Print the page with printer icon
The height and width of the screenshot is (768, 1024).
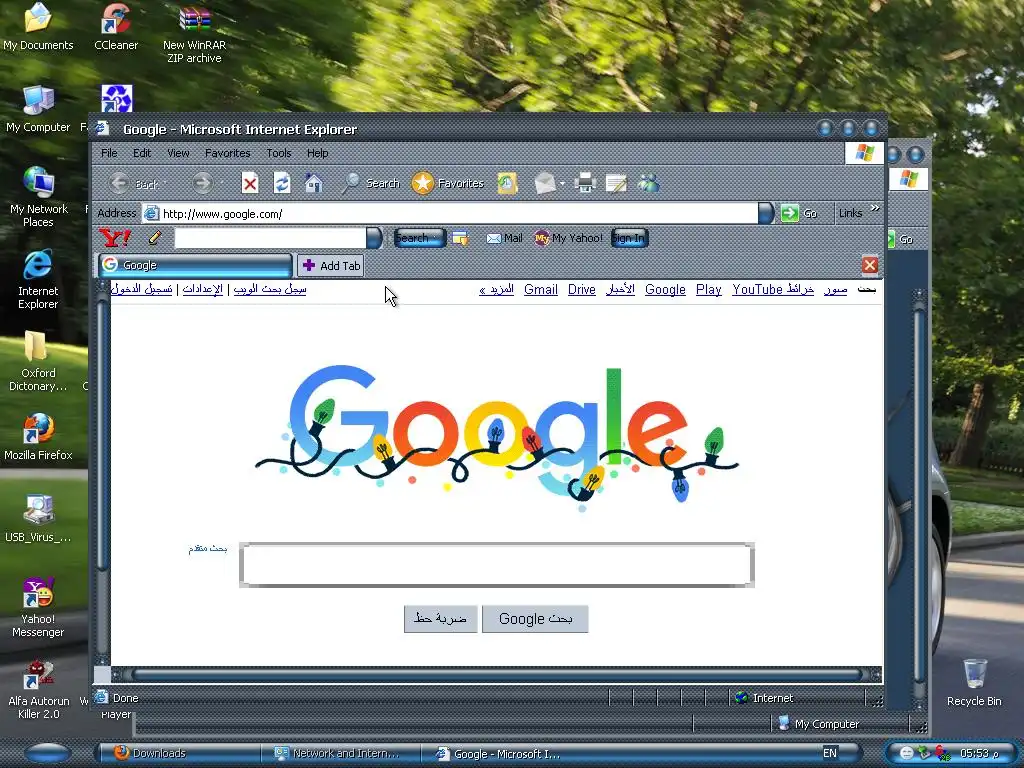584,184
